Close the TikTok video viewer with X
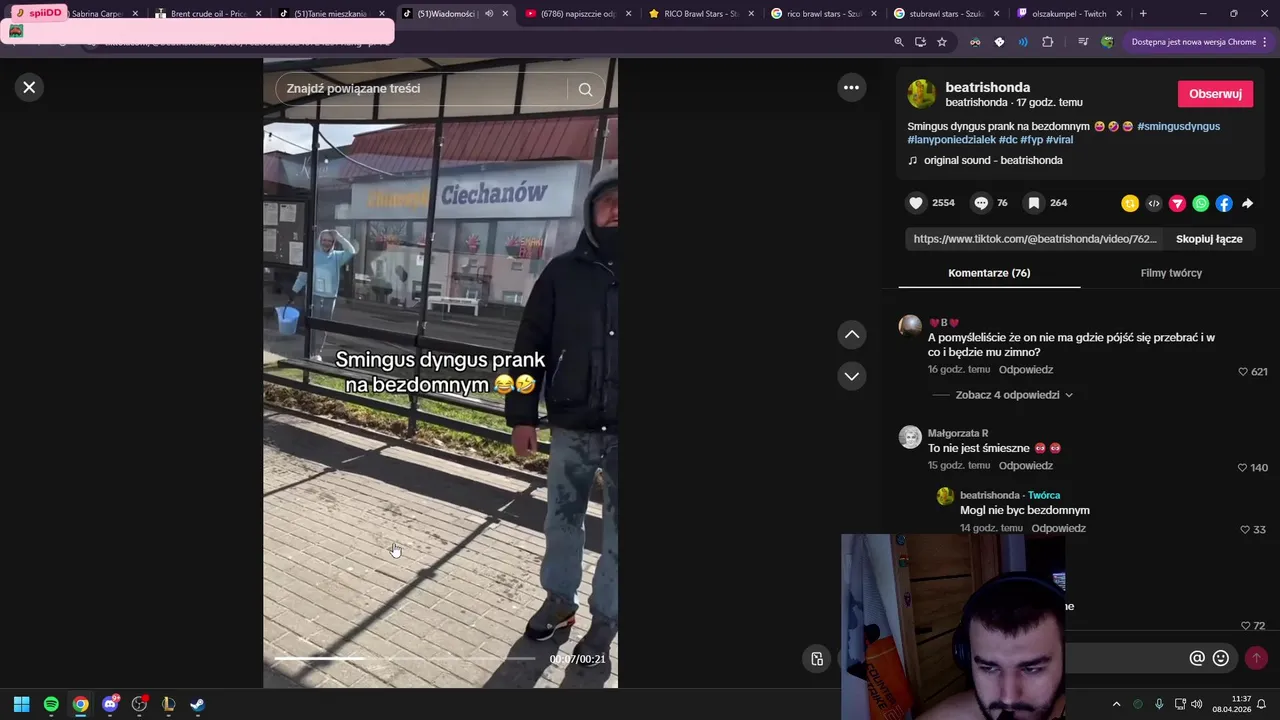This screenshot has width=1280, height=720. pyautogui.click(x=29, y=87)
